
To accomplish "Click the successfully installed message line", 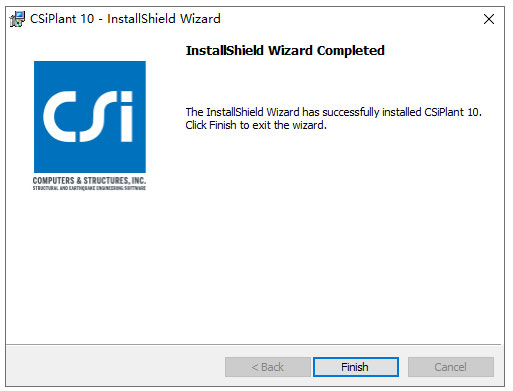I will tap(333, 112).
